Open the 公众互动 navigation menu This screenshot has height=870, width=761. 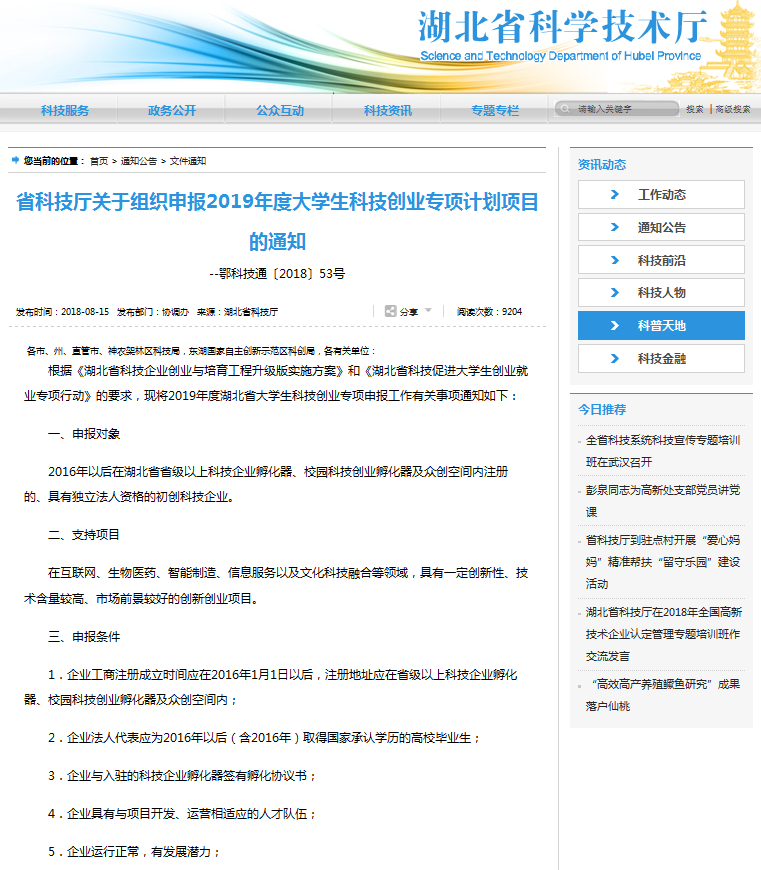(x=280, y=110)
